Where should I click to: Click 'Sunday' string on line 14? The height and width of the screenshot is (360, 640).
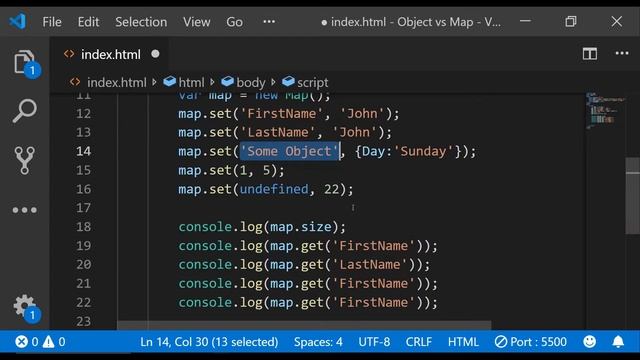[423, 151]
